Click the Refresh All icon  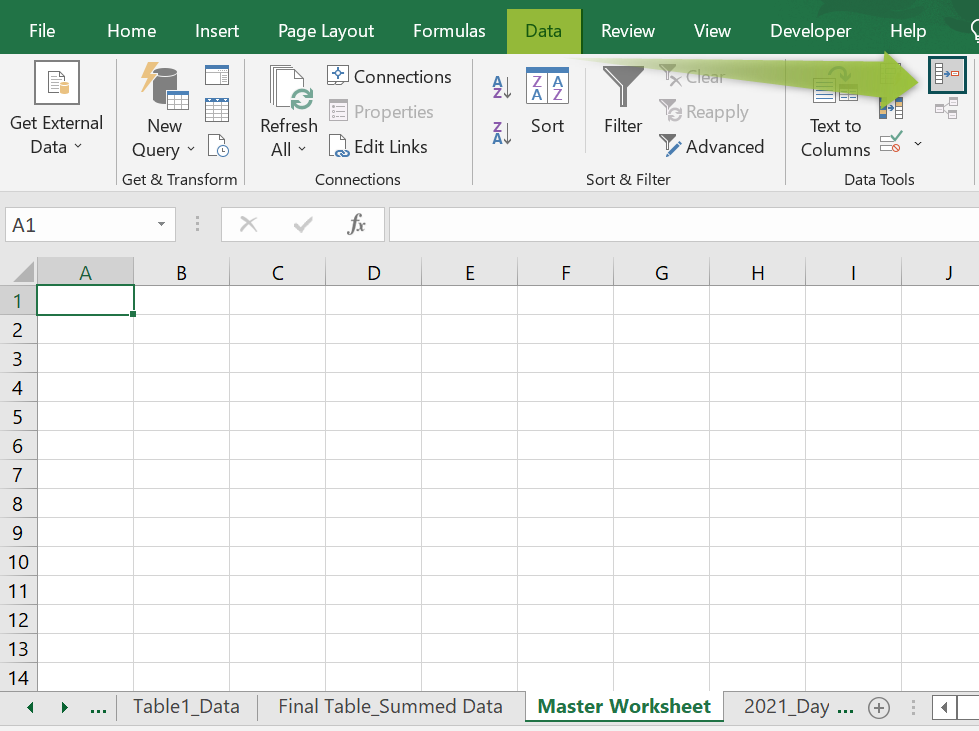pyautogui.click(x=290, y=88)
